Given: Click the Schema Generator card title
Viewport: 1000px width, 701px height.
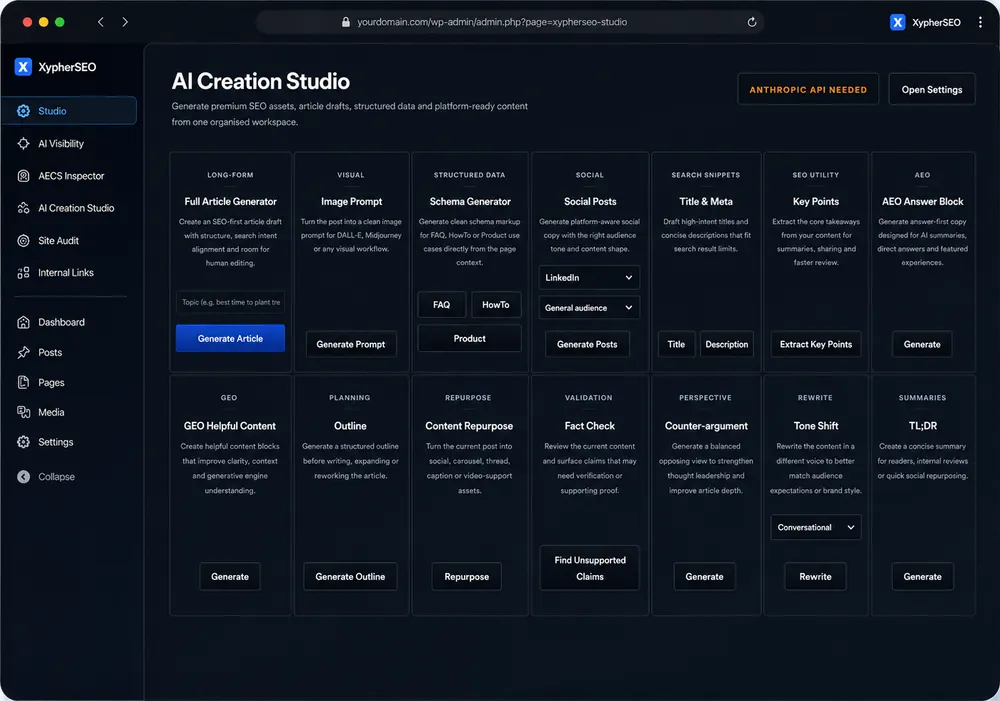Looking at the screenshot, I should click(x=470, y=202).
